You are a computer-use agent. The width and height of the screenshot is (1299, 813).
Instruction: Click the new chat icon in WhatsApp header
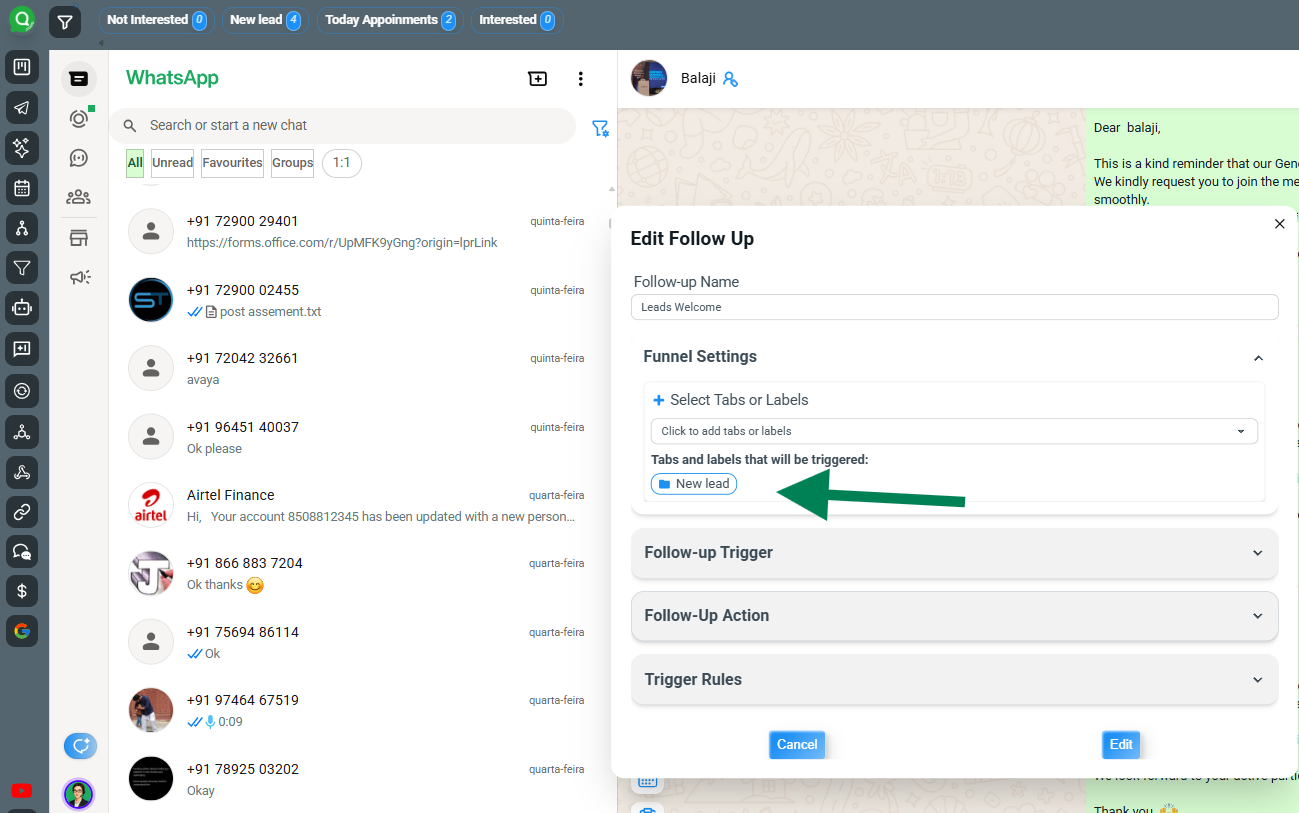point(538,79)
